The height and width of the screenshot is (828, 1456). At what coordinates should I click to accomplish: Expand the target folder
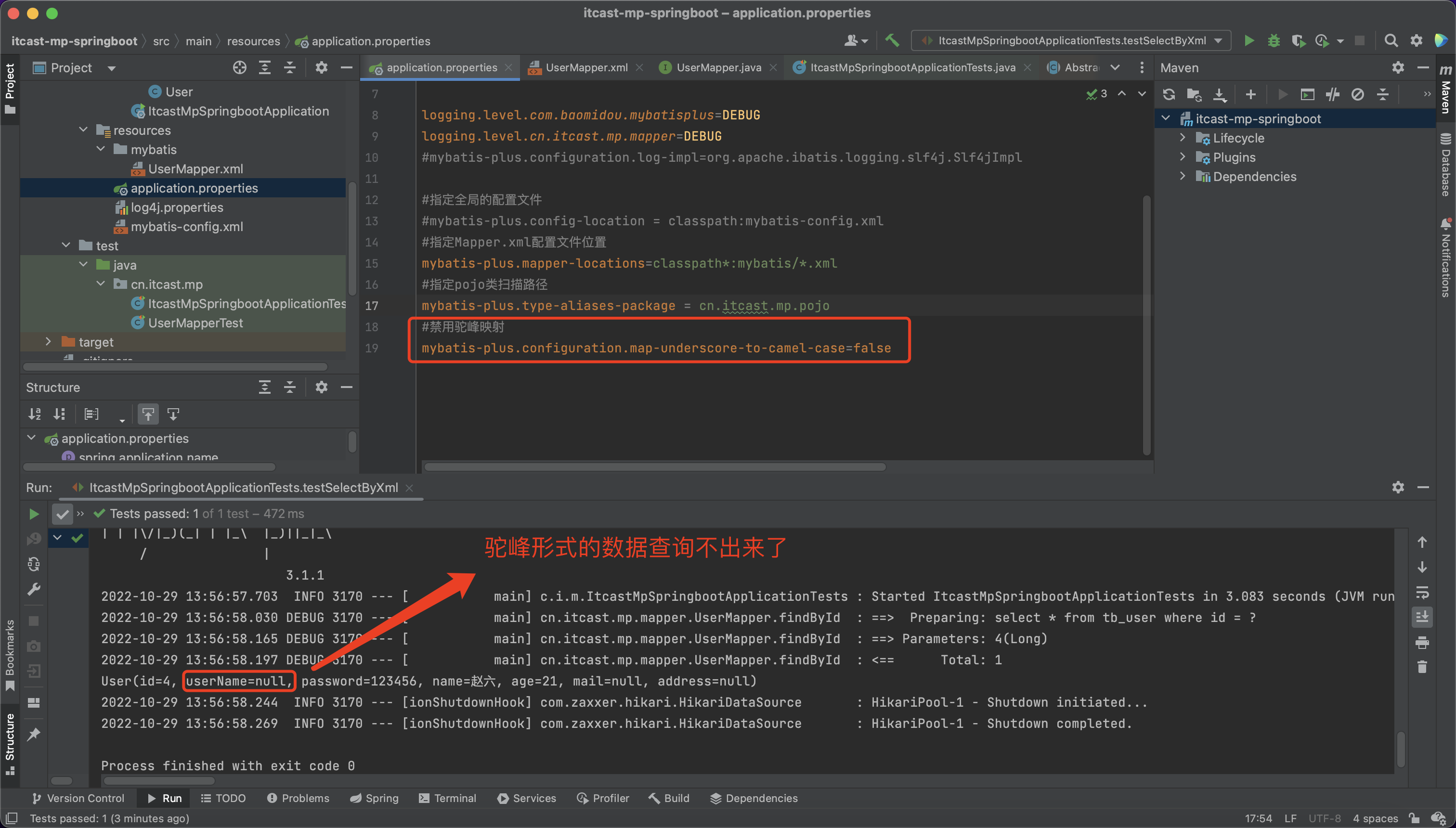[48, 342]
